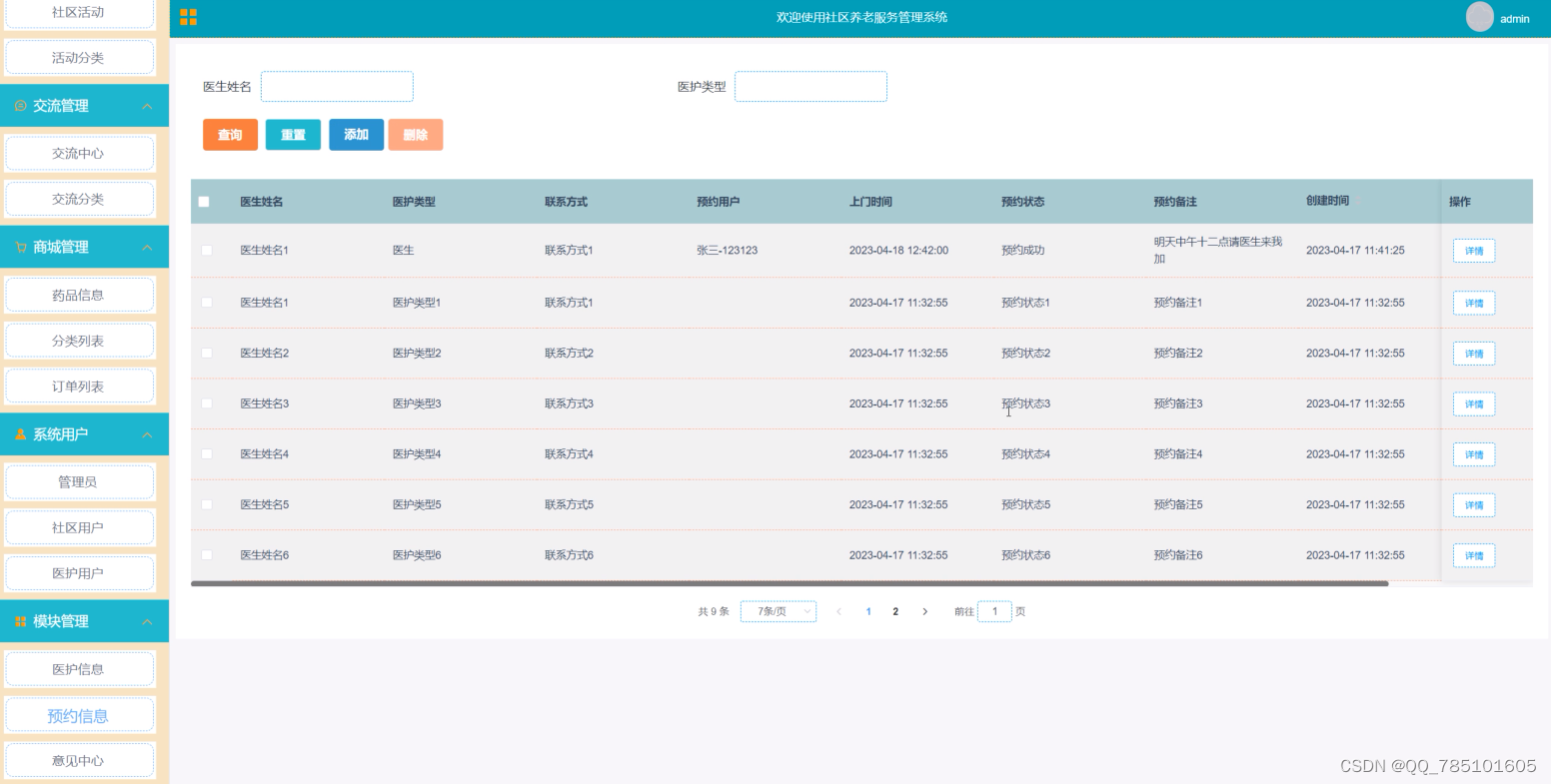Go to page 1 in pagination
This screenshot has width=1551, height=784.
click(868, 611)
